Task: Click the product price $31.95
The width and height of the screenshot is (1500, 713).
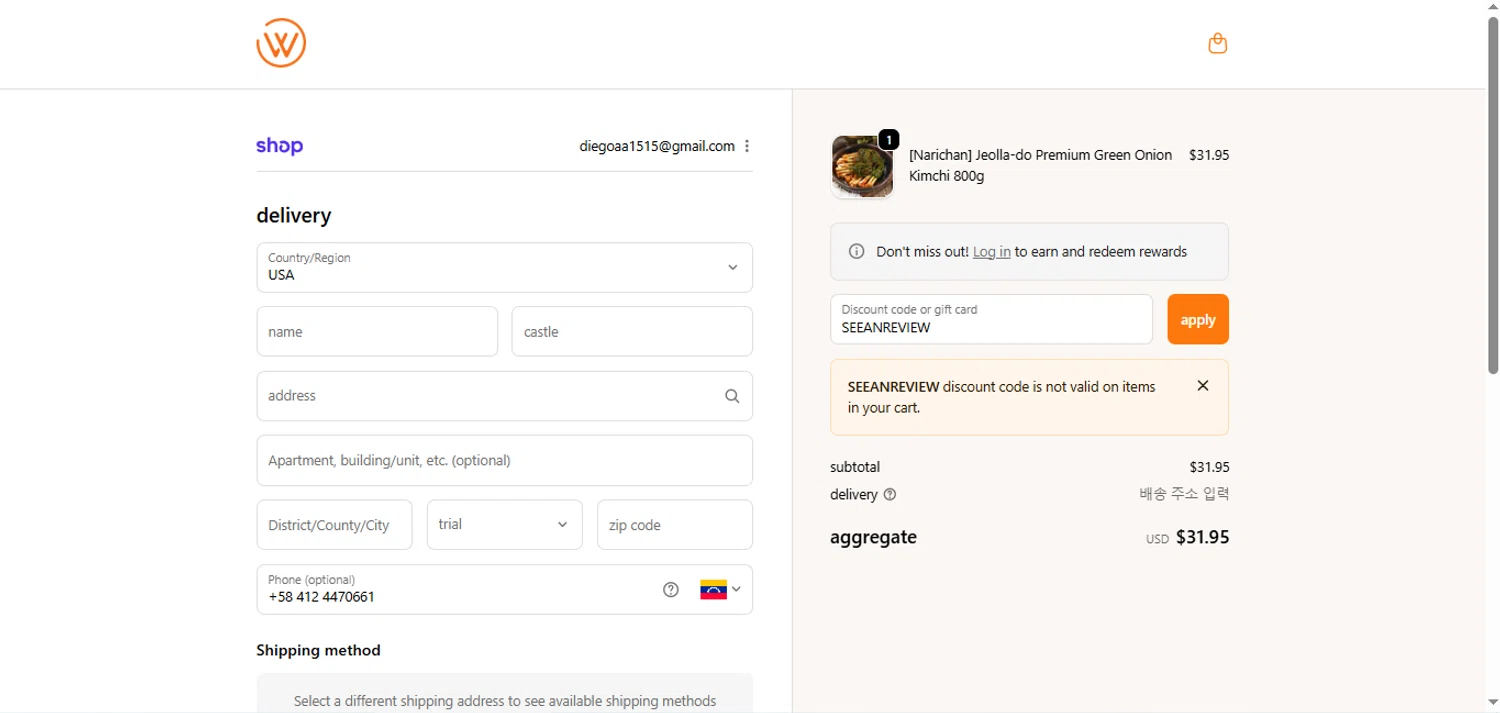Action: [x=1209, y=155]
